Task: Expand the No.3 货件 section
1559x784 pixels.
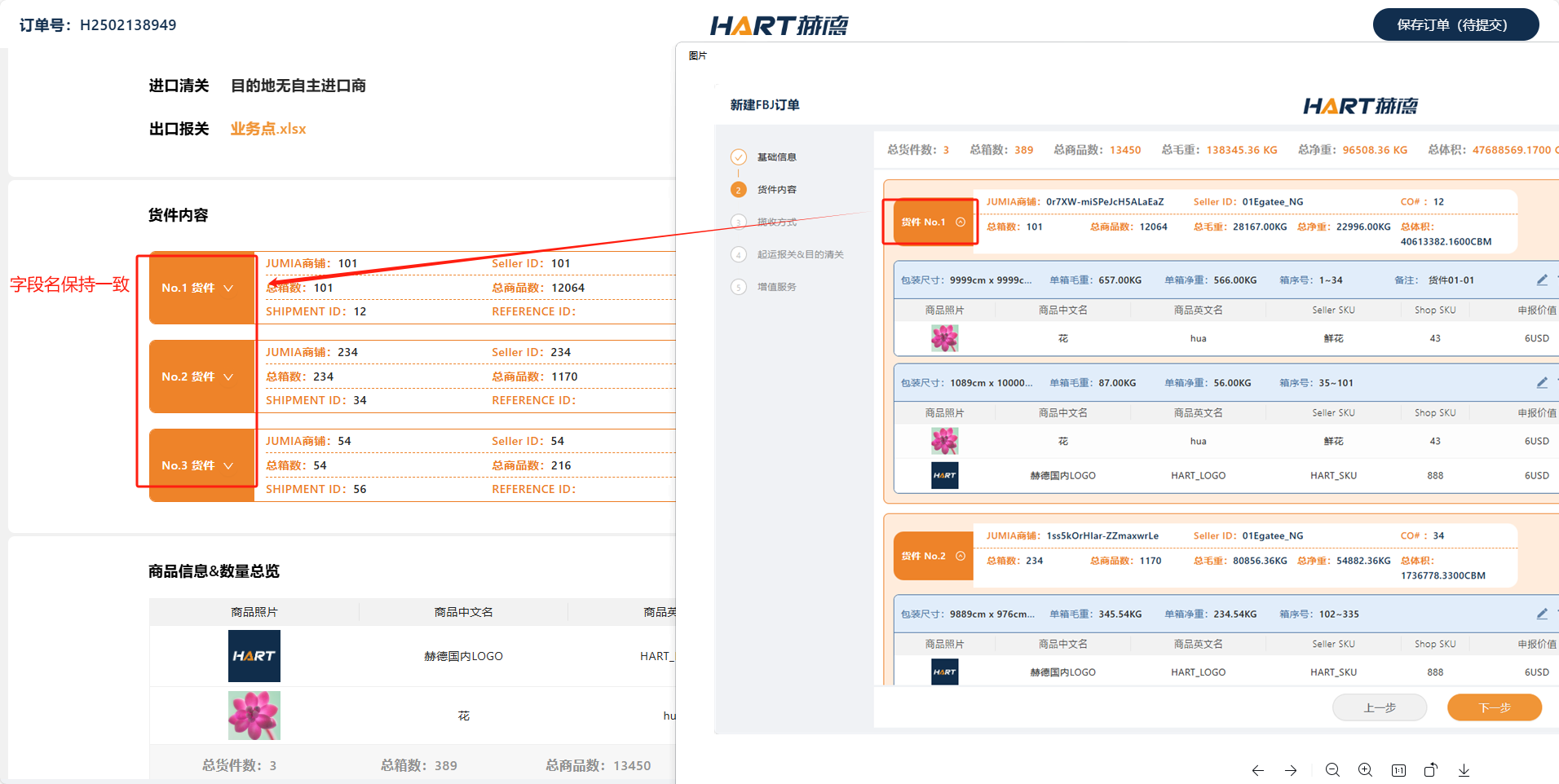Action: (x=228, y=465)
